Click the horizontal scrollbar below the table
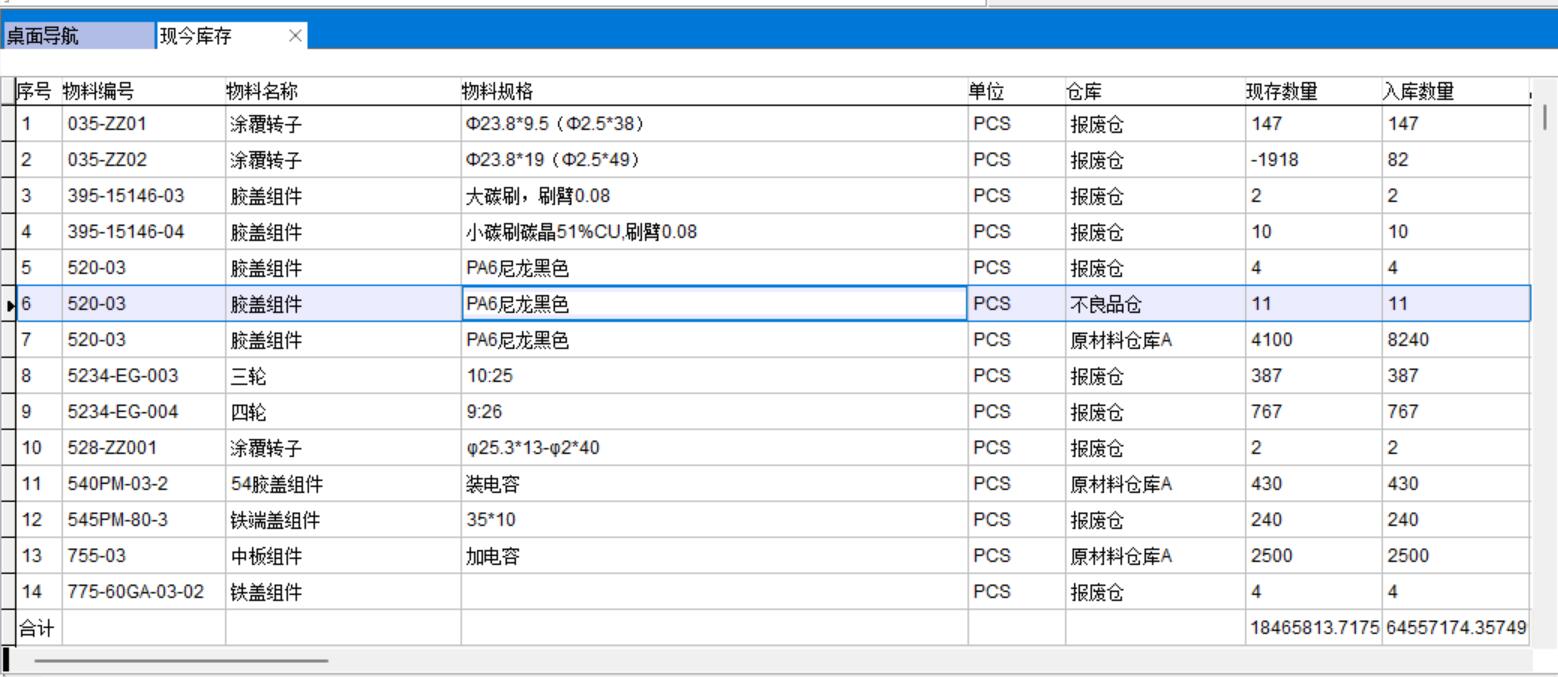 tap(180, 661)
